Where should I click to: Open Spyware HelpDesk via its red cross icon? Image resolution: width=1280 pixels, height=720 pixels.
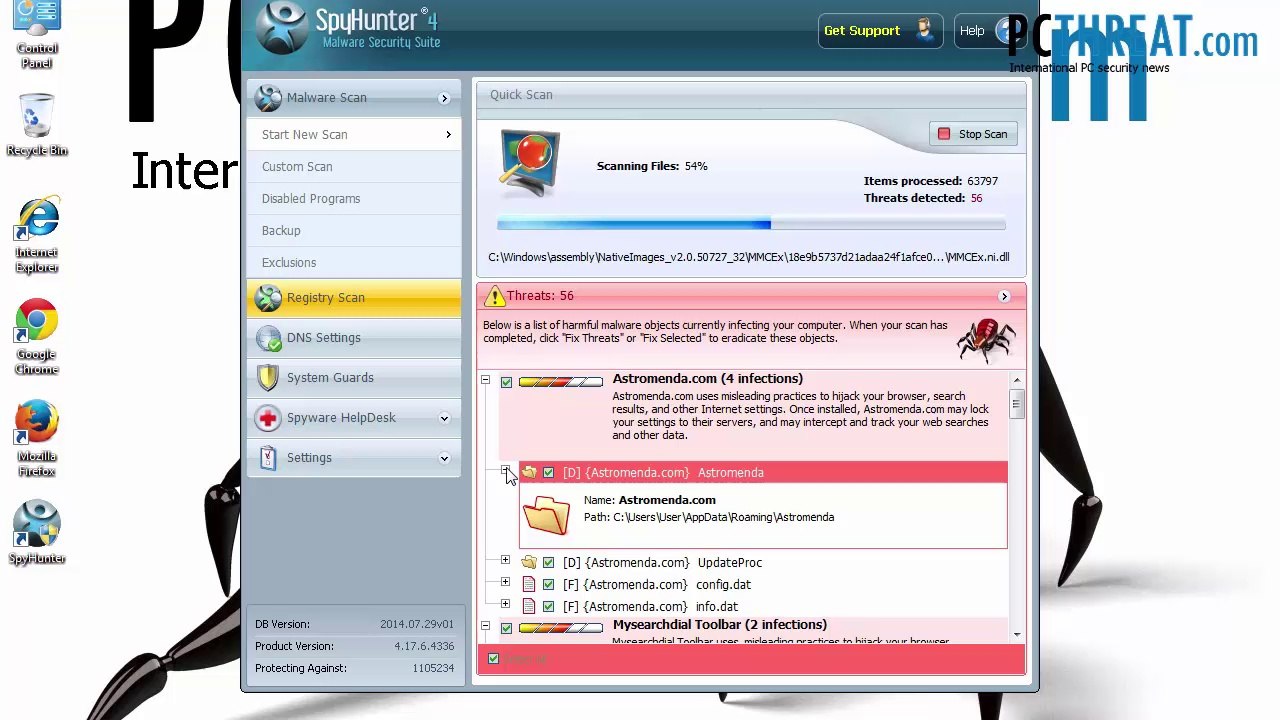[268, 418]
